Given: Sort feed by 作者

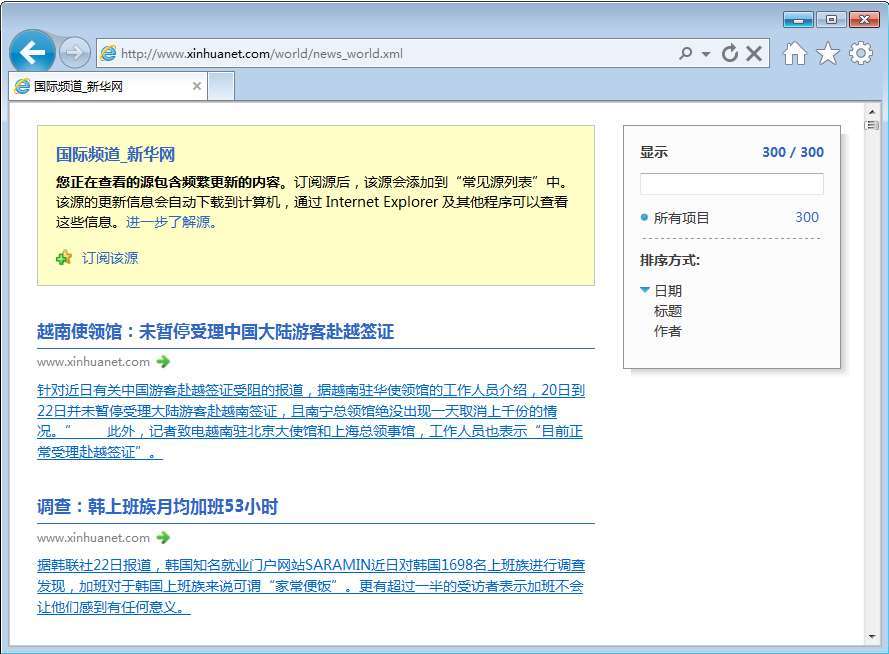Looking at the screenshot, I should (x=668, y=331).
